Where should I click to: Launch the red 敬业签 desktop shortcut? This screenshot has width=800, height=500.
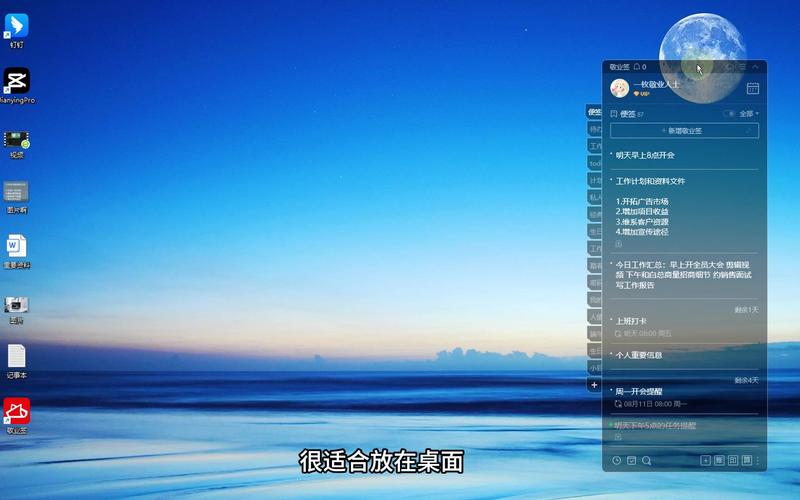click(x=16, y=416)
